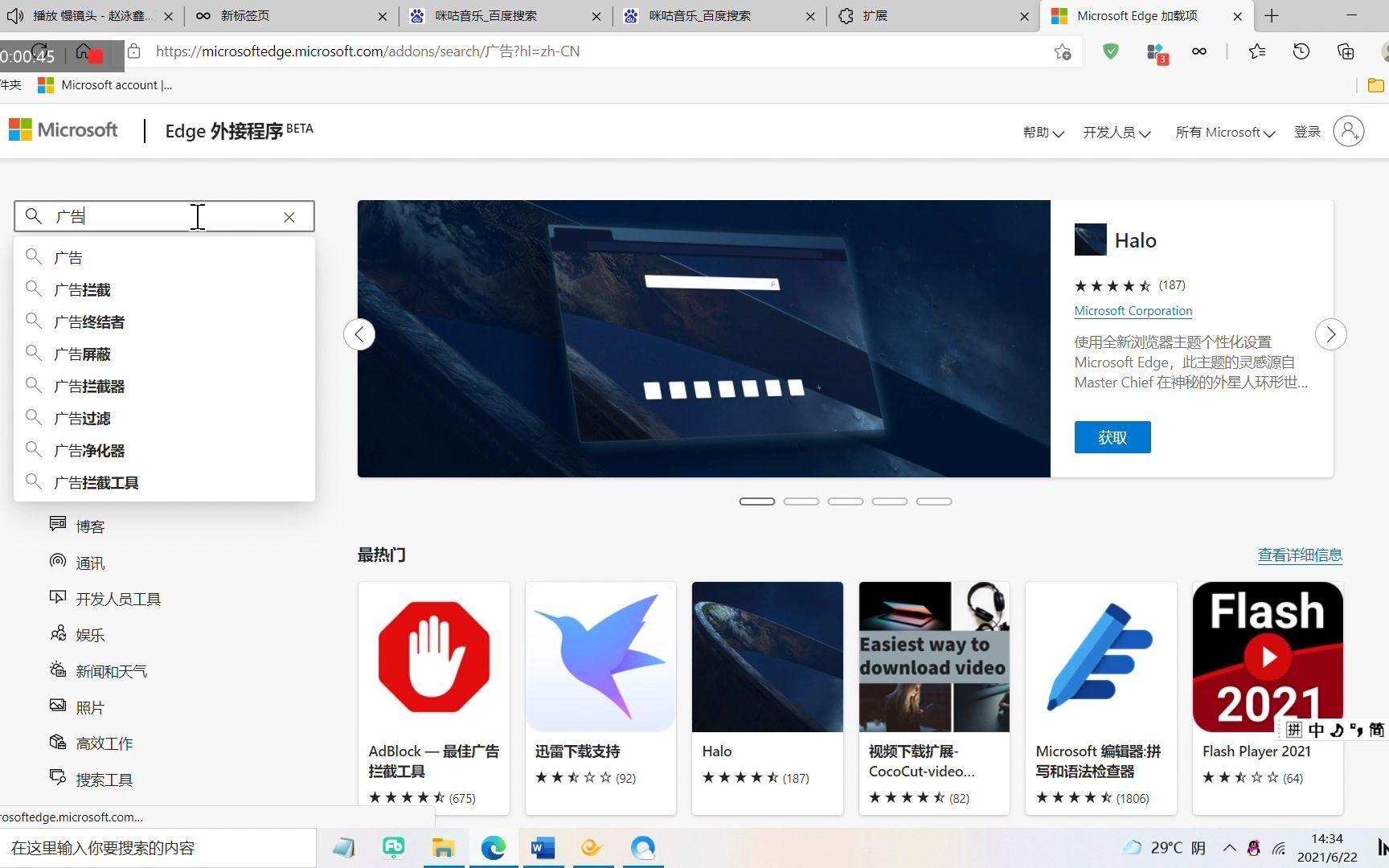Open browser History icon
1389x868 pixels.
pyautogui.click(x=1301, y=51)
